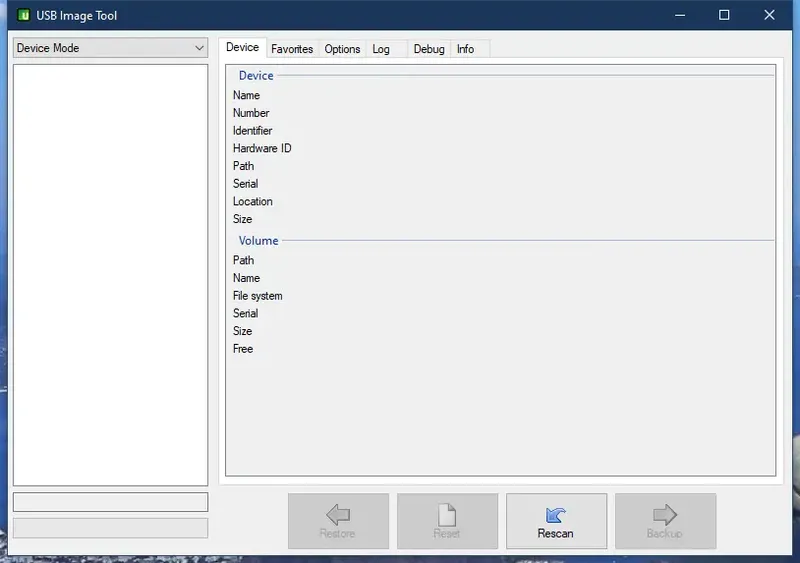Click the Reset button
This screenshot has width=800, height=563.
(447, 521)
